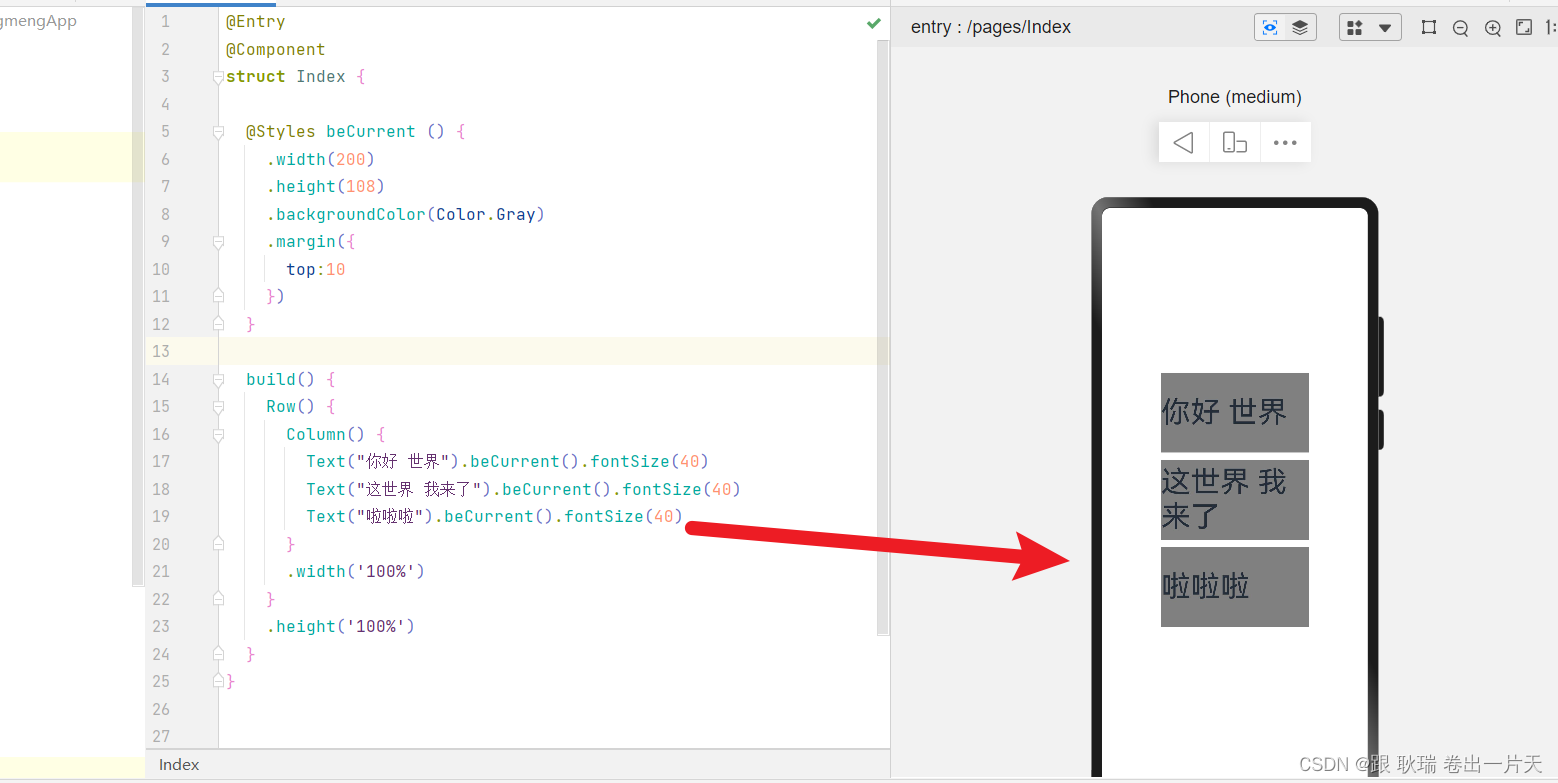Viewport: 1558px width, 783px height.
Task: Select the 啦啦啦 block in preview
Action: click(x=1235, y=587)
